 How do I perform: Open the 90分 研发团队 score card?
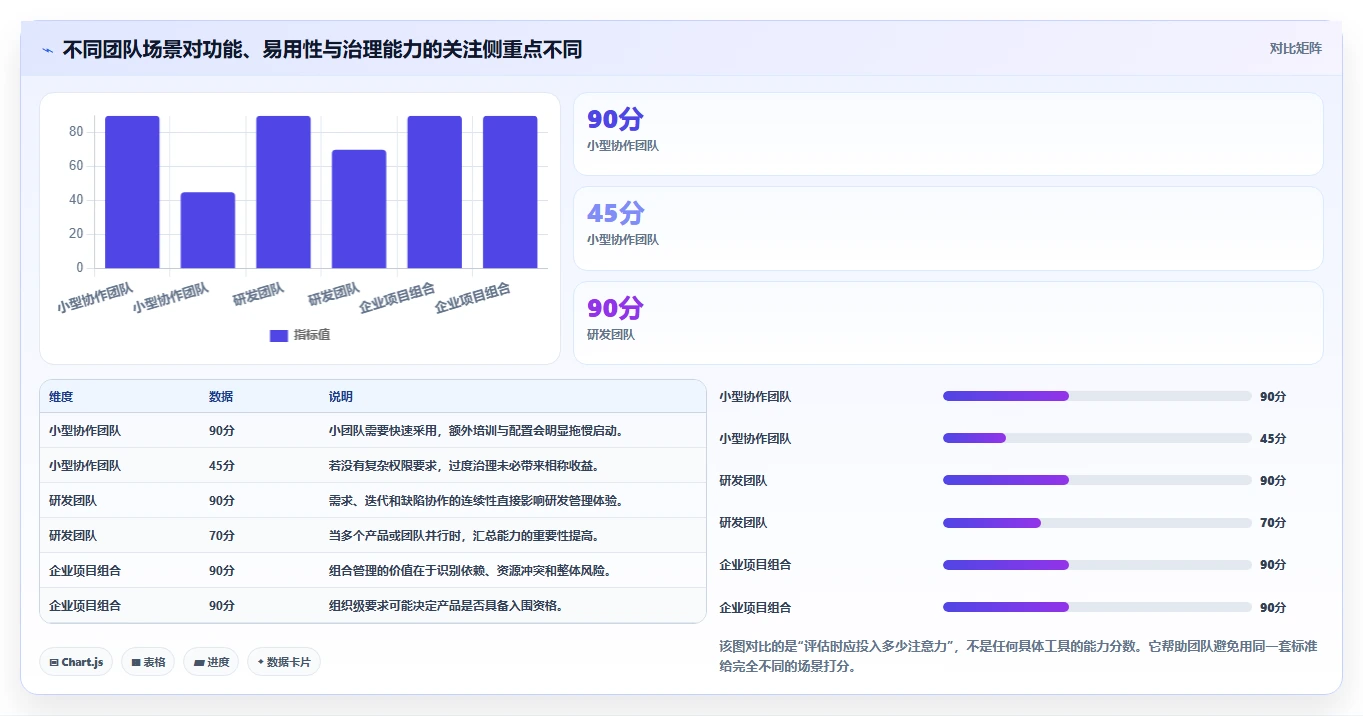pyautogui.click(x=948, y=323)
